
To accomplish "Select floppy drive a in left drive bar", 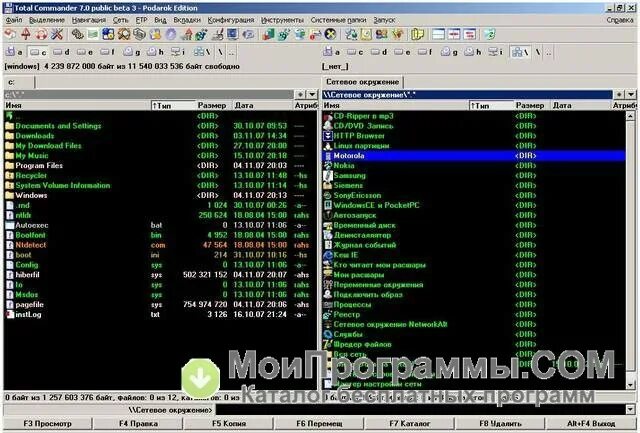I will pos(14,52).
